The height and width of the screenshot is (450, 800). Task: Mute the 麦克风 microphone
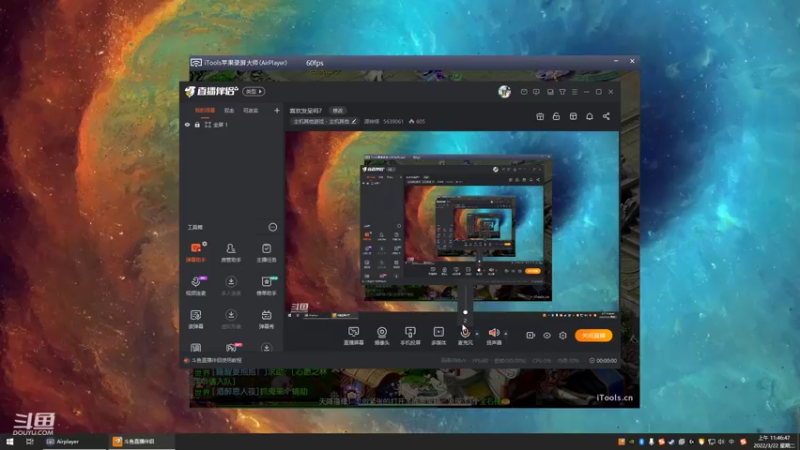point(465,336)
